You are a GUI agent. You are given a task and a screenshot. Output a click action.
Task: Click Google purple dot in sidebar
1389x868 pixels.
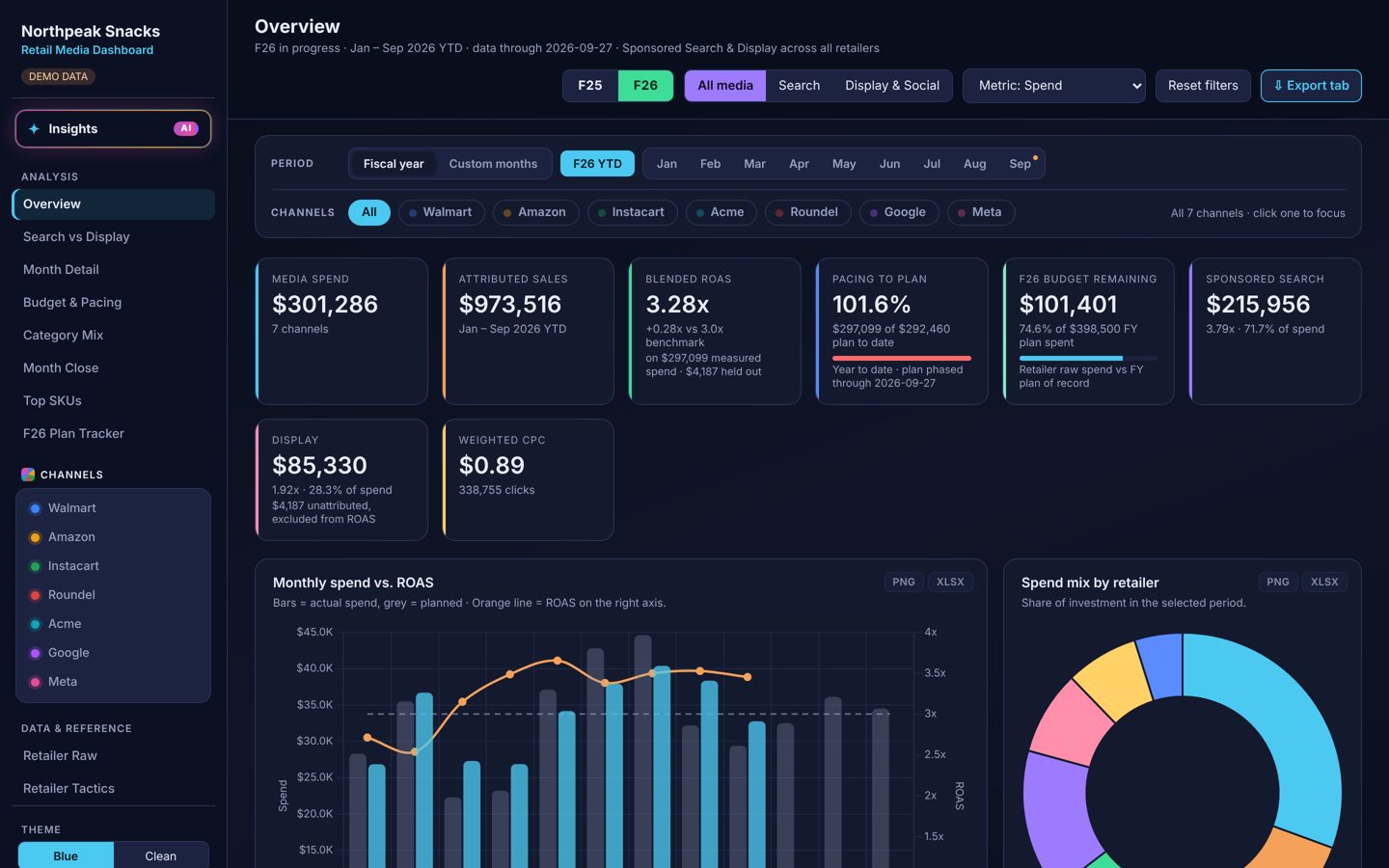pos(35,653)
